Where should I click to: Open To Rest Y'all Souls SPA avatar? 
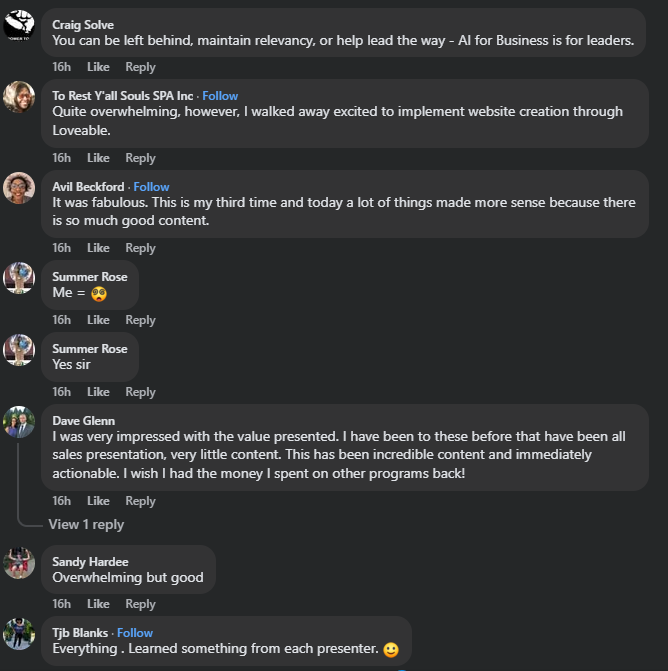click(19, 97)
